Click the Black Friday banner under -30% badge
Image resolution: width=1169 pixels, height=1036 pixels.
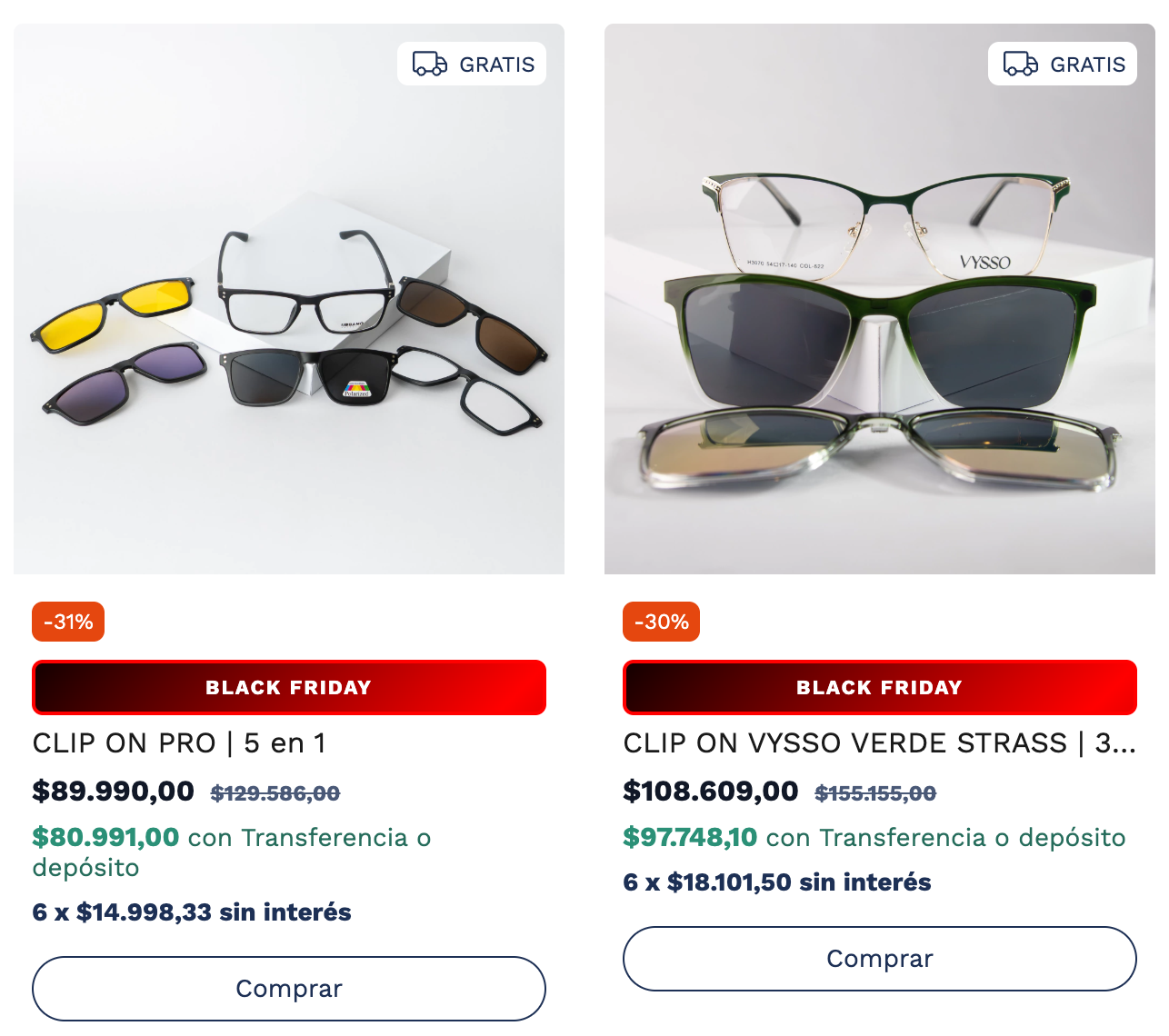(x=880, y=687)
